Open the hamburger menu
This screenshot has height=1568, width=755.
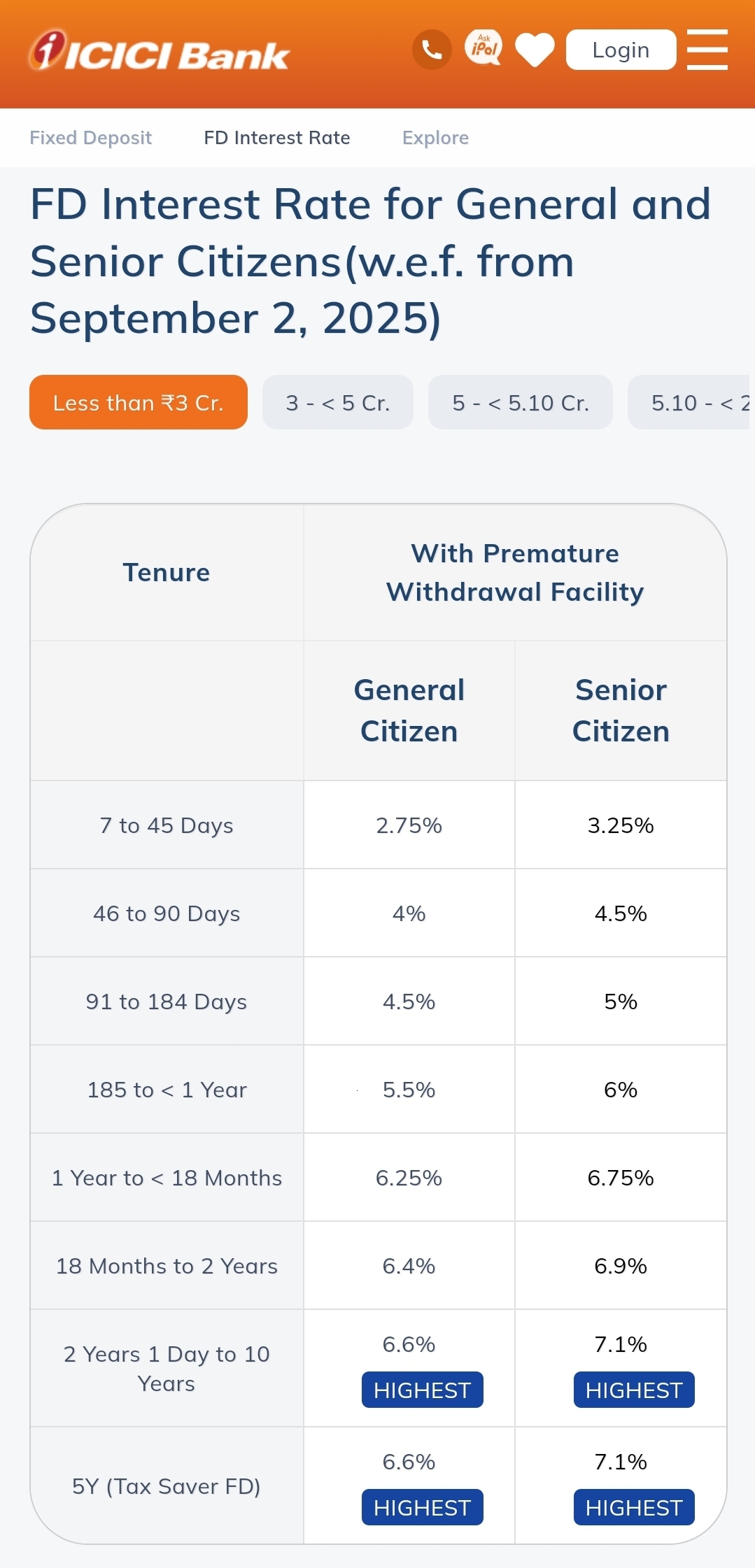(707, 50)
